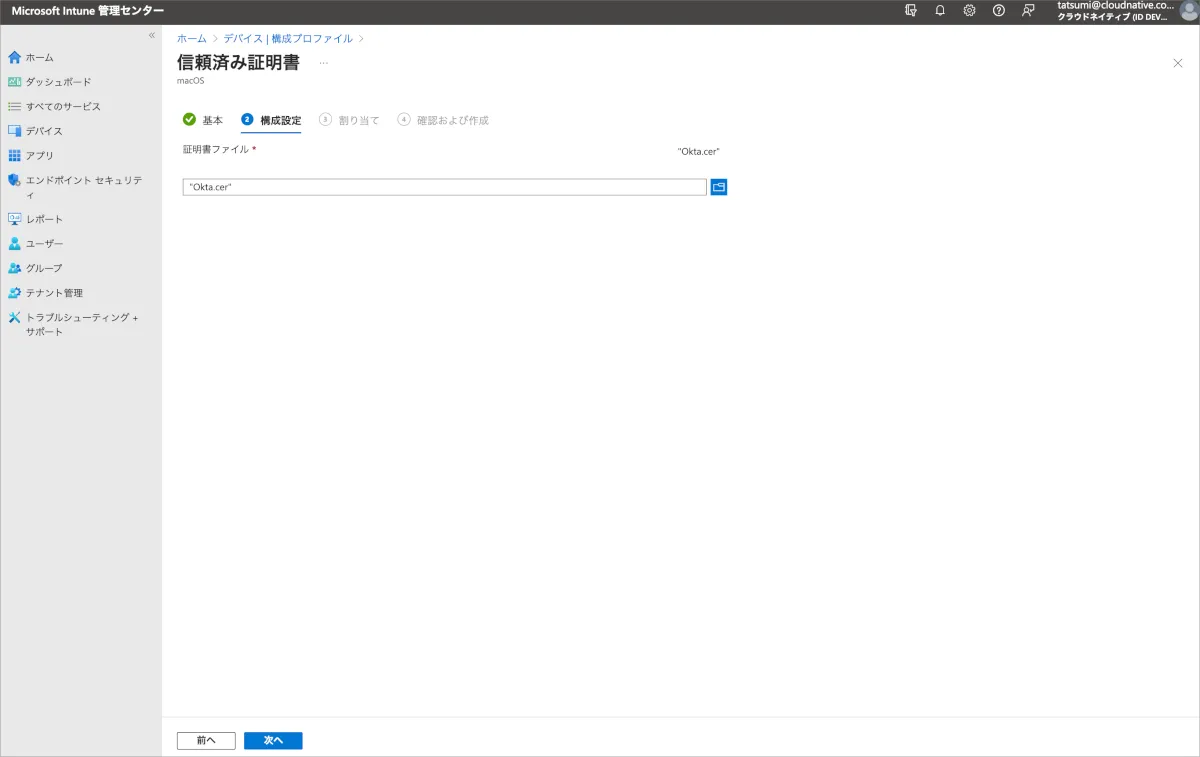Click the feedback person icon

click(1028, 10)
